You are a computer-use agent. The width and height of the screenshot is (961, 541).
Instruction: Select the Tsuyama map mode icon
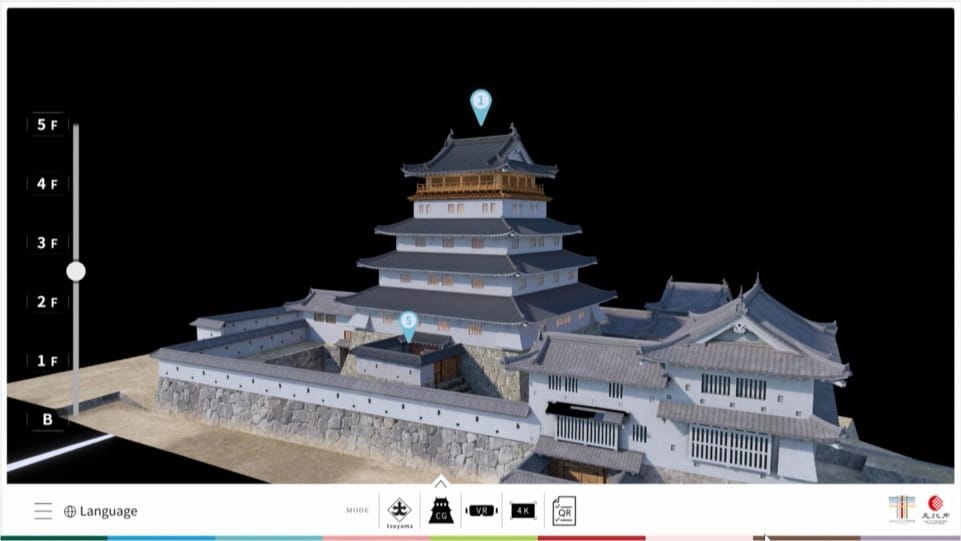tap(400, 511)
